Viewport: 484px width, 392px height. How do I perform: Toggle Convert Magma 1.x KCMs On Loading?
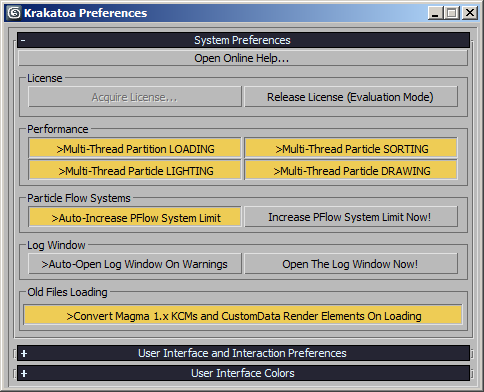pos(243,315)
